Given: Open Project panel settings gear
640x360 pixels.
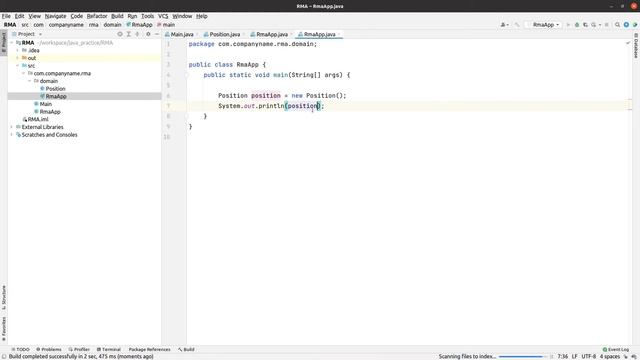Looking at the screenshot, I should pos(148,34).
